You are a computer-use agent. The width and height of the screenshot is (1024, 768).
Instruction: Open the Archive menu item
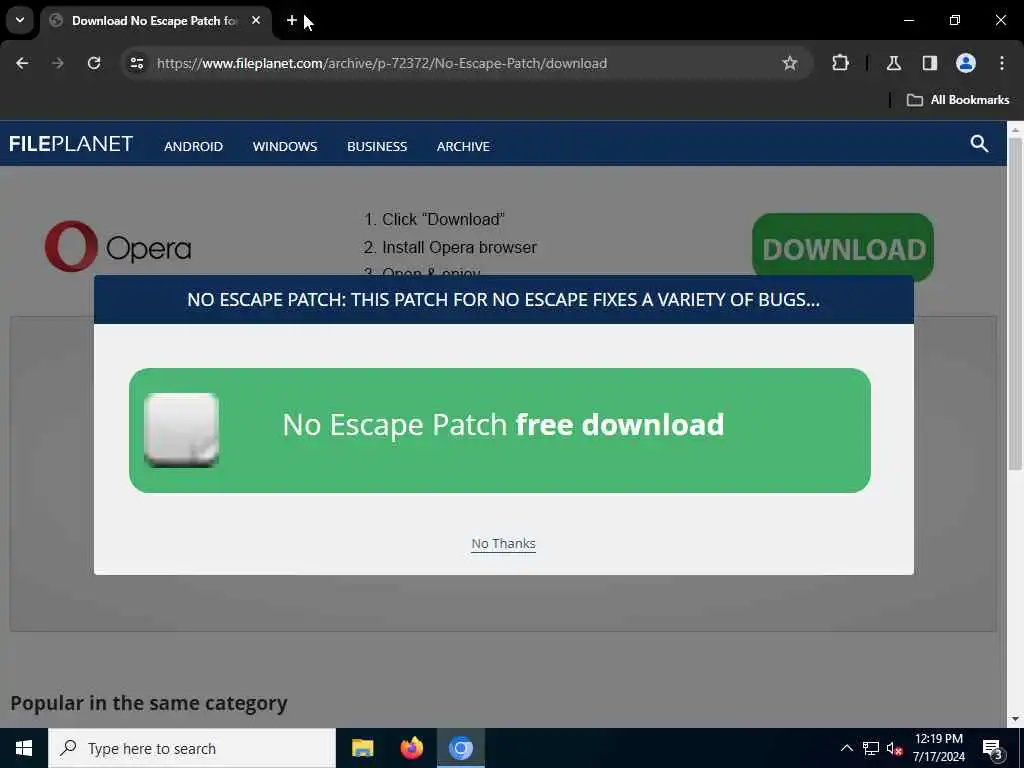click(463, 146)
